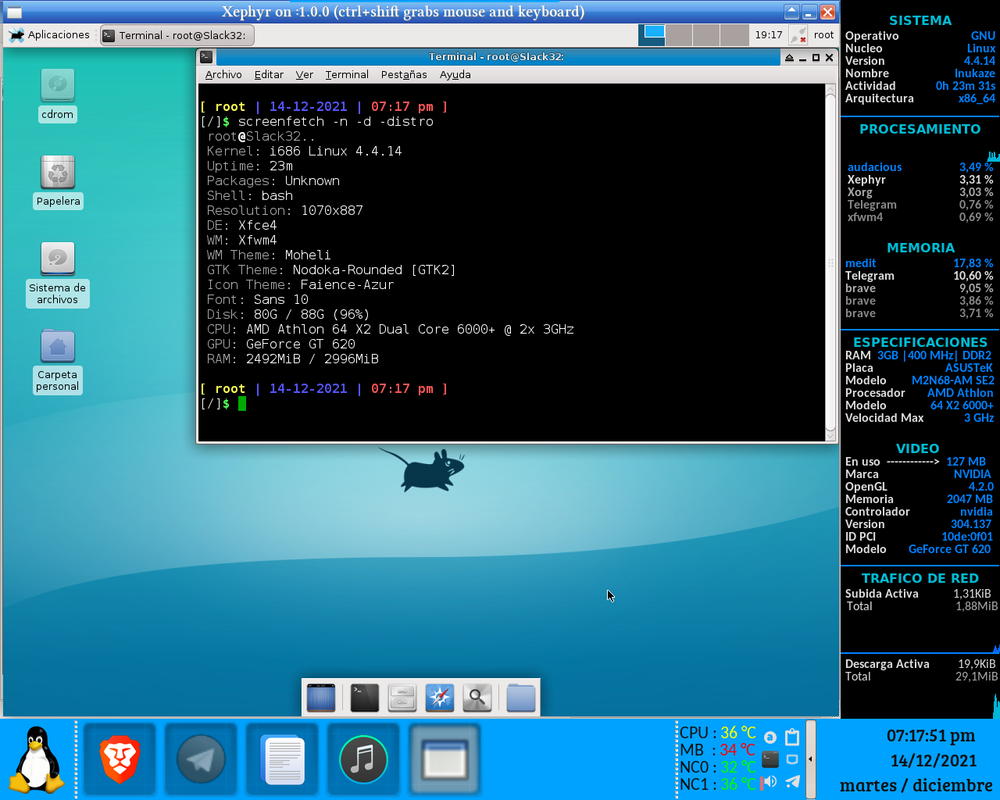Click the 'medit' memory entry

pyautogui.click(x=860, y=263)
